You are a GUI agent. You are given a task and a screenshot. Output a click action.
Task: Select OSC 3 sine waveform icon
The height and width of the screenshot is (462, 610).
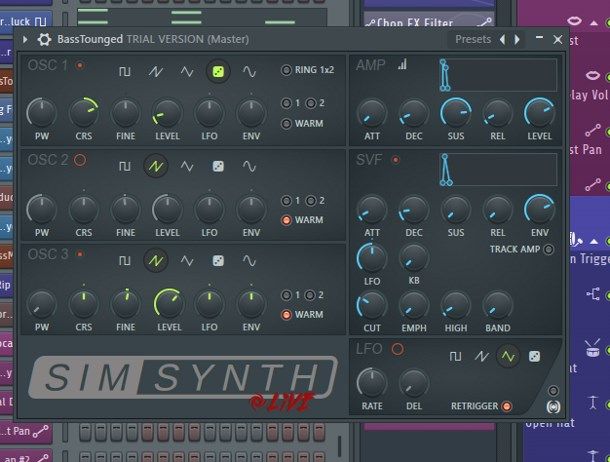(x=249, y=261)
